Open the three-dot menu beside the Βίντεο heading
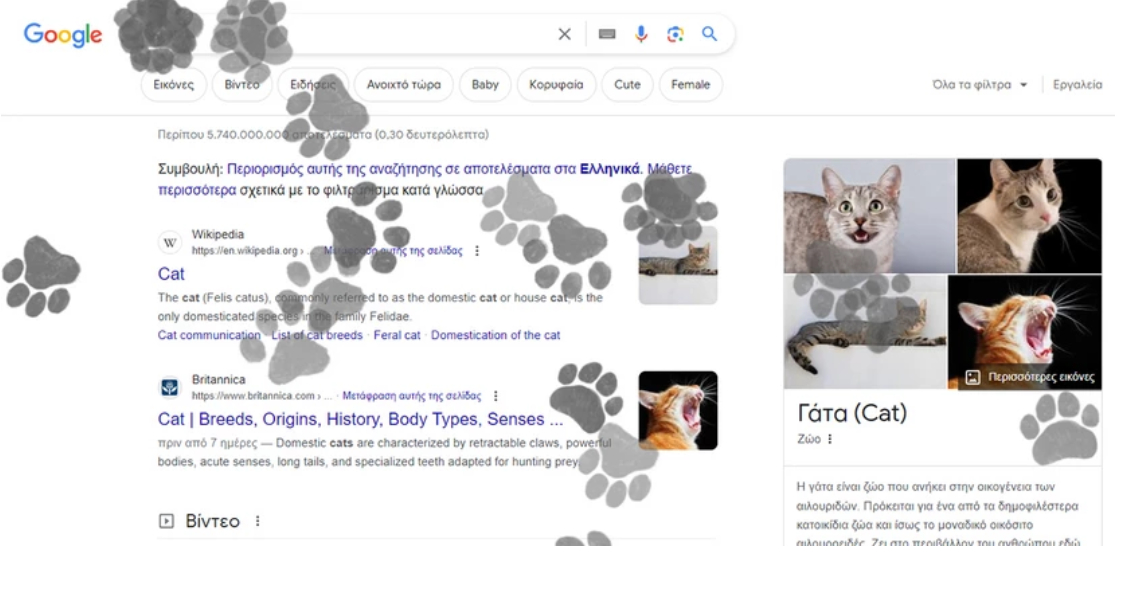The image size is (1134, 590). pyautogui.click(x=257, y=521)
